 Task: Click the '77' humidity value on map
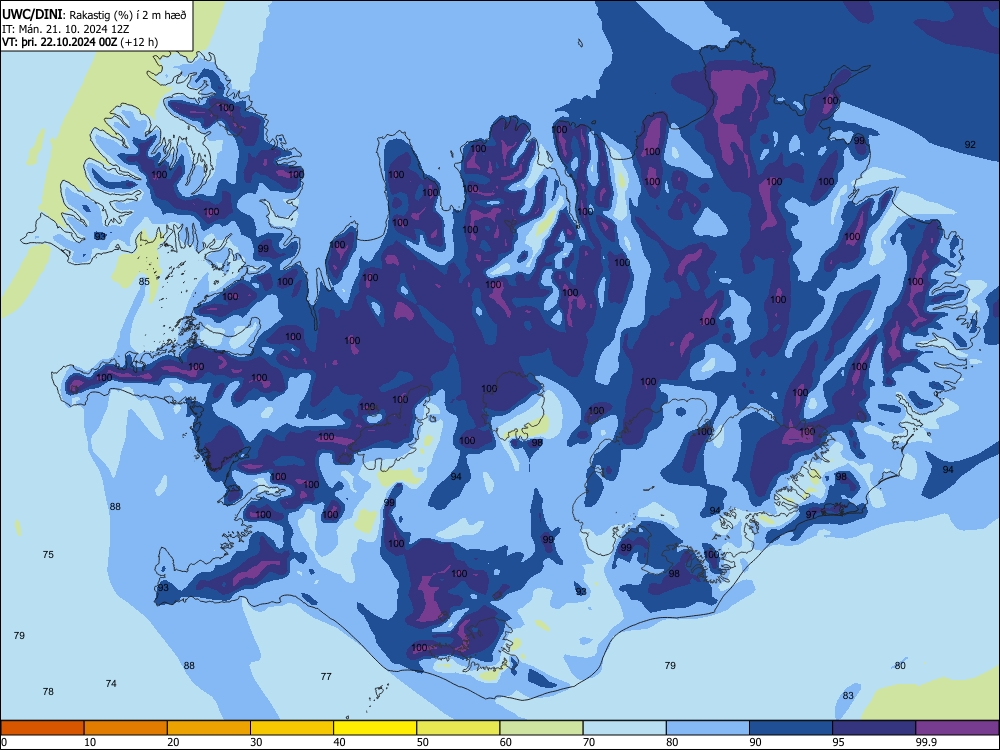[326, 677]
